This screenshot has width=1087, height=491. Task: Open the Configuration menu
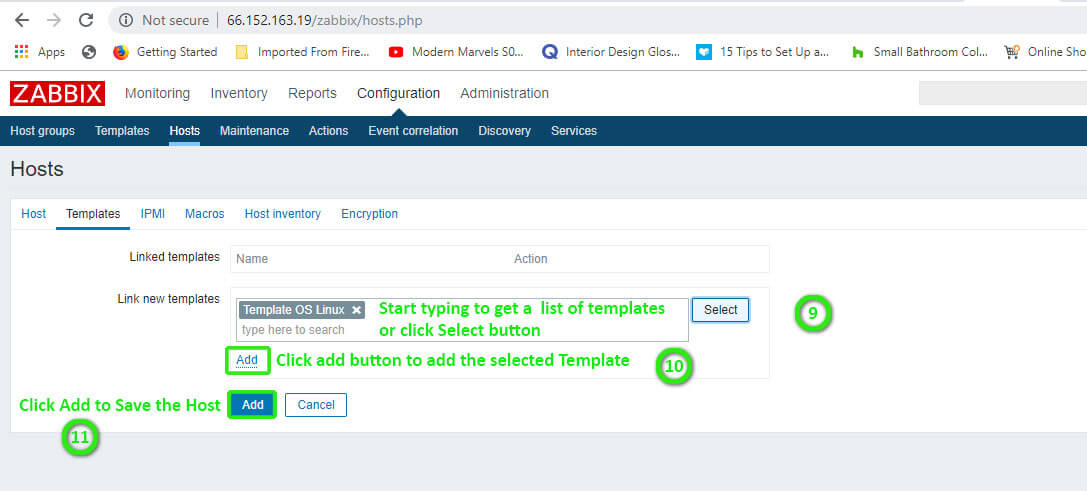pyautogui.click(x=399, y=93)
